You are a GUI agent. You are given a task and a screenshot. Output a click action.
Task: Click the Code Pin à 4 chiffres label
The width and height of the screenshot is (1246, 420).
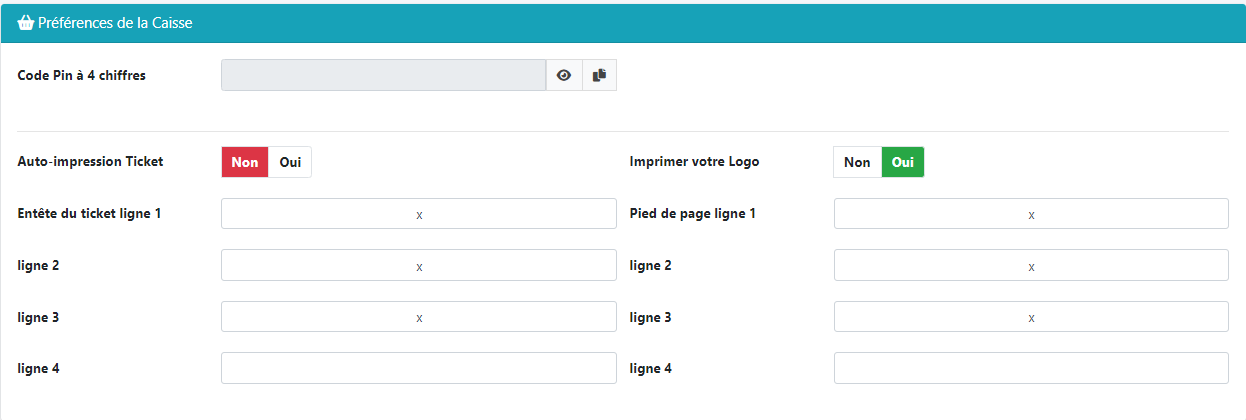tap(82, 75)
